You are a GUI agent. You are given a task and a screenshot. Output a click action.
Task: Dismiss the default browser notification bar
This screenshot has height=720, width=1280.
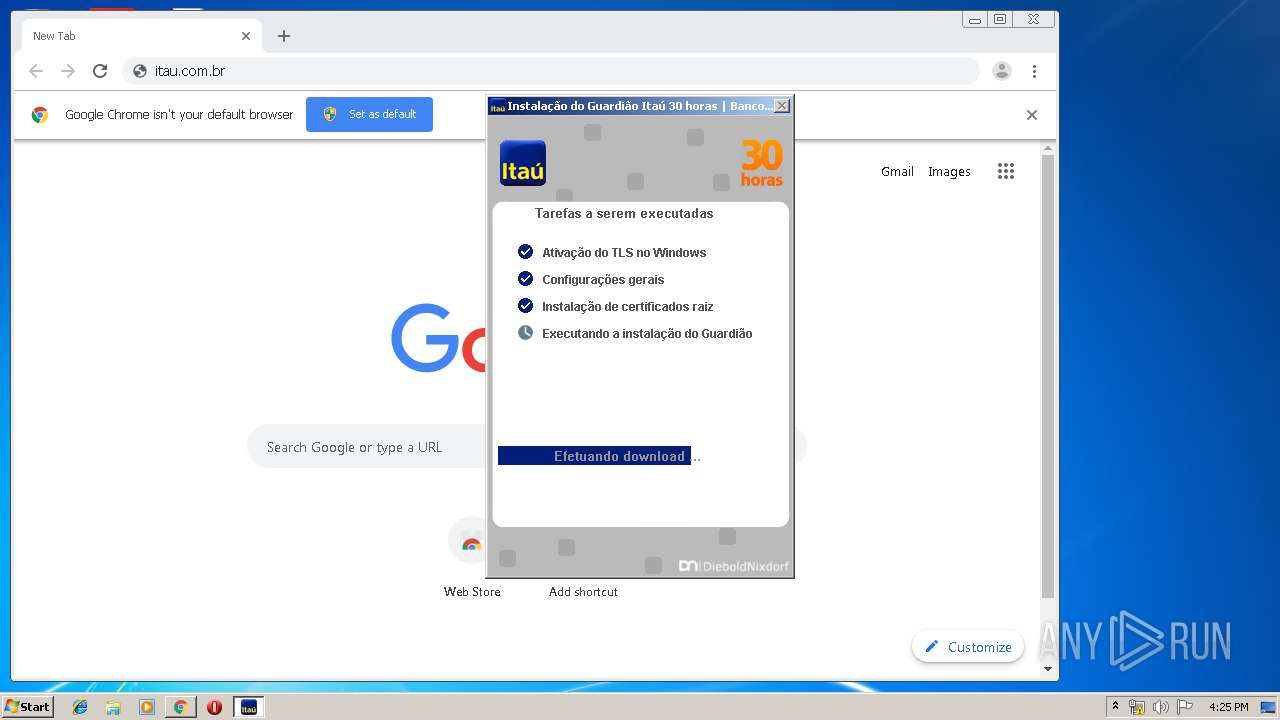[x=1032, y=115]
